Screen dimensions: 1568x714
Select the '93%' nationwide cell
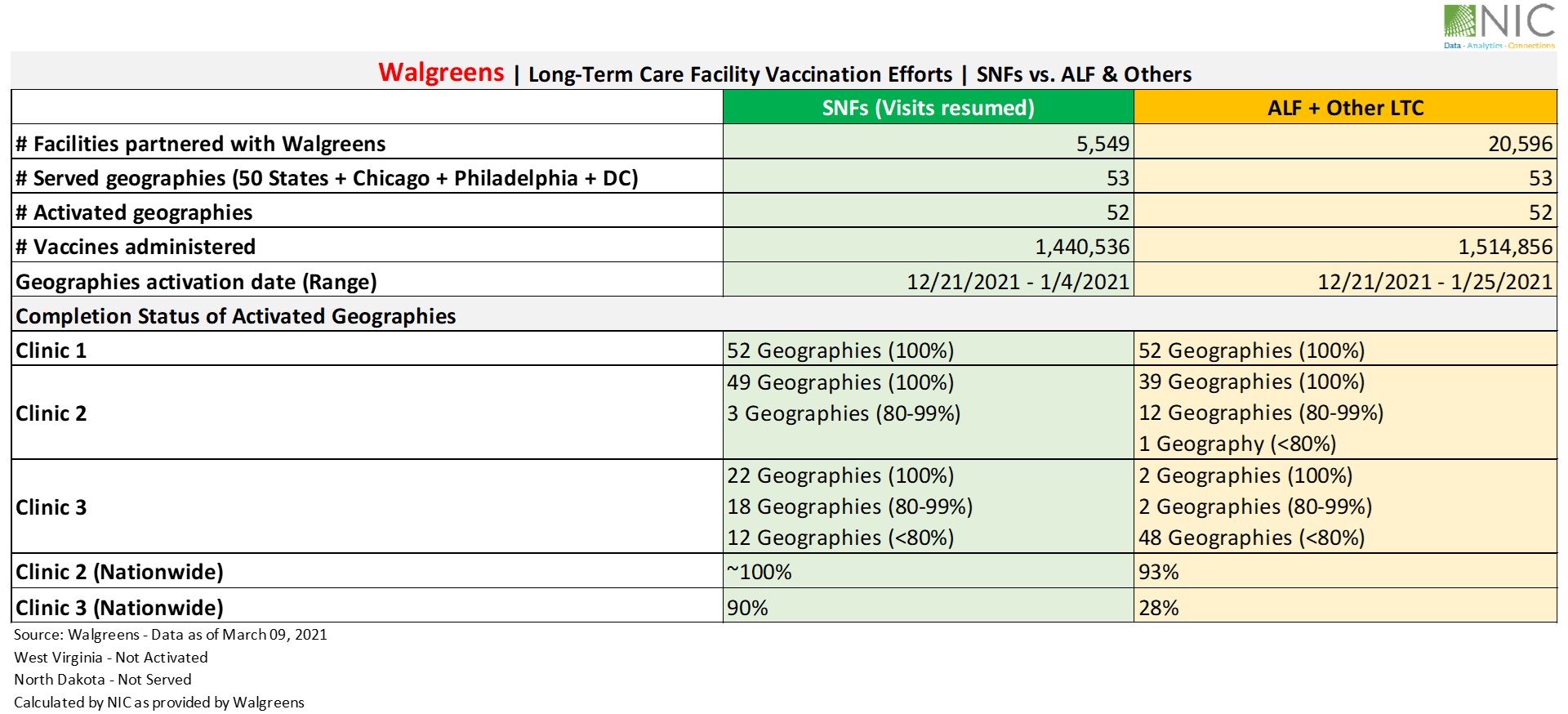(1345, 571)
